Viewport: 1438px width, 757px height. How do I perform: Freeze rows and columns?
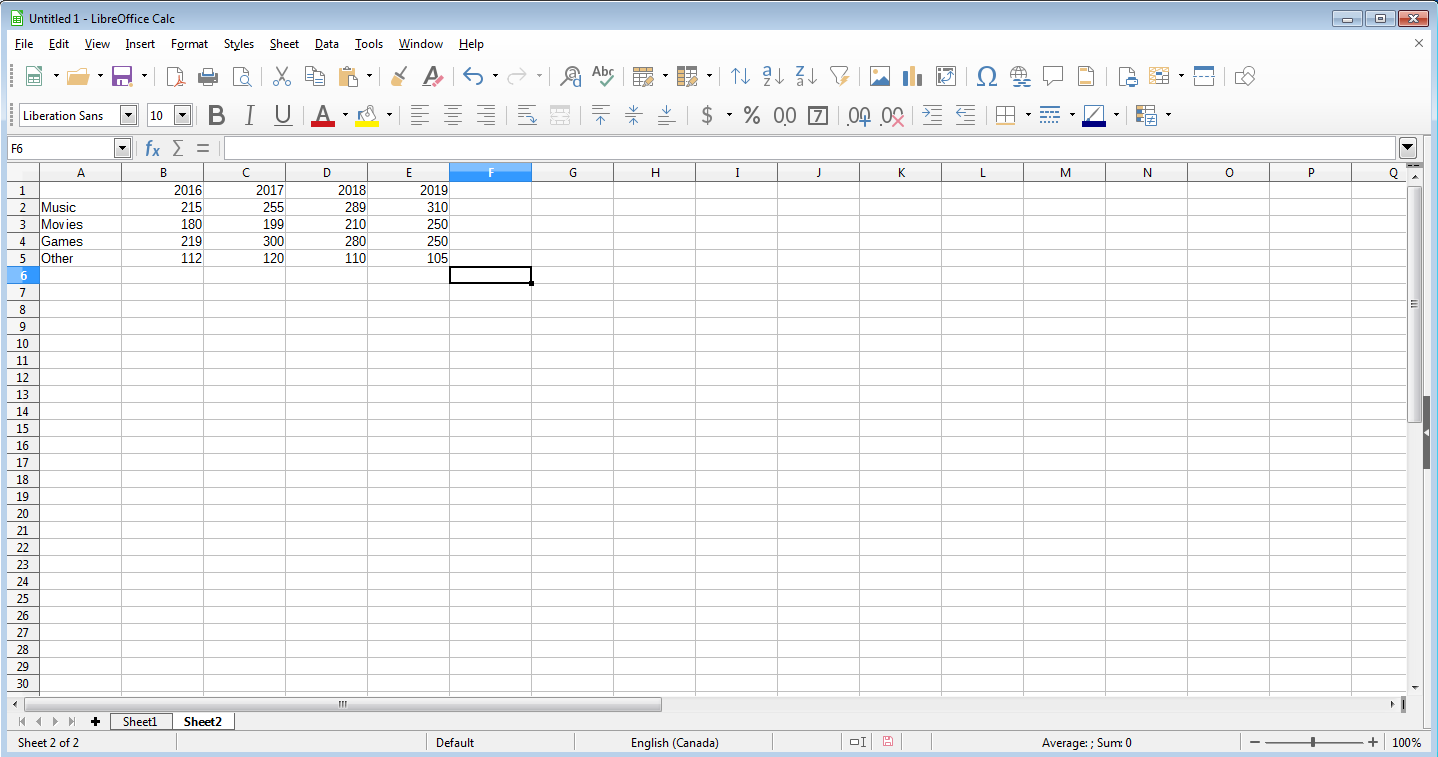pos(1203,76)
